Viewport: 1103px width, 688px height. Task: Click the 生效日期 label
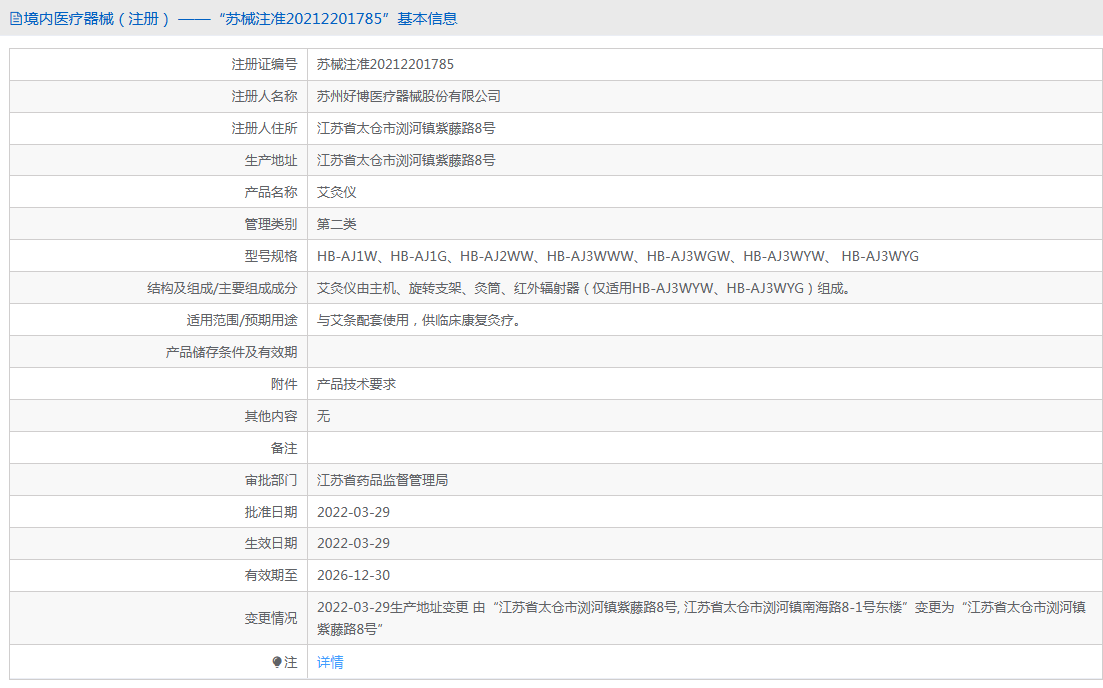click(x=271, y=543)
